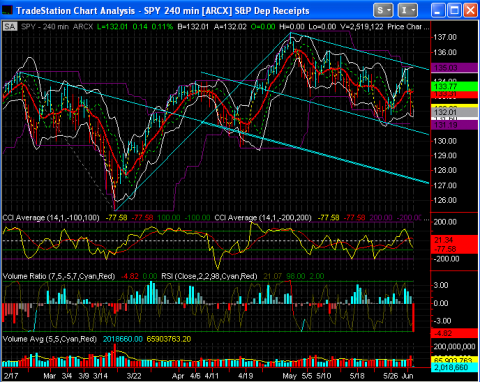Click the red -4.82 marker on Volume Ratio axis
This screenshot has width=480, height=382.
(454, 333)
